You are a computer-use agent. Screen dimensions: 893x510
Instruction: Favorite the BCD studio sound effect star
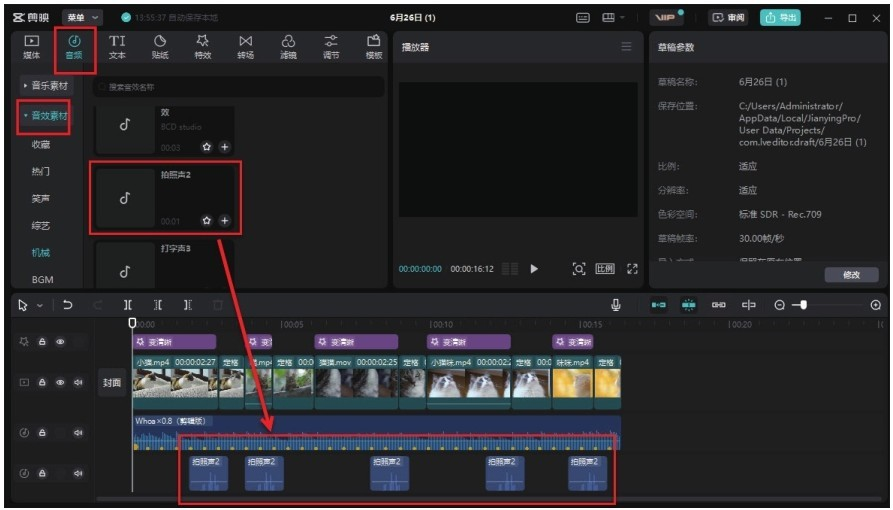[207, 147]
